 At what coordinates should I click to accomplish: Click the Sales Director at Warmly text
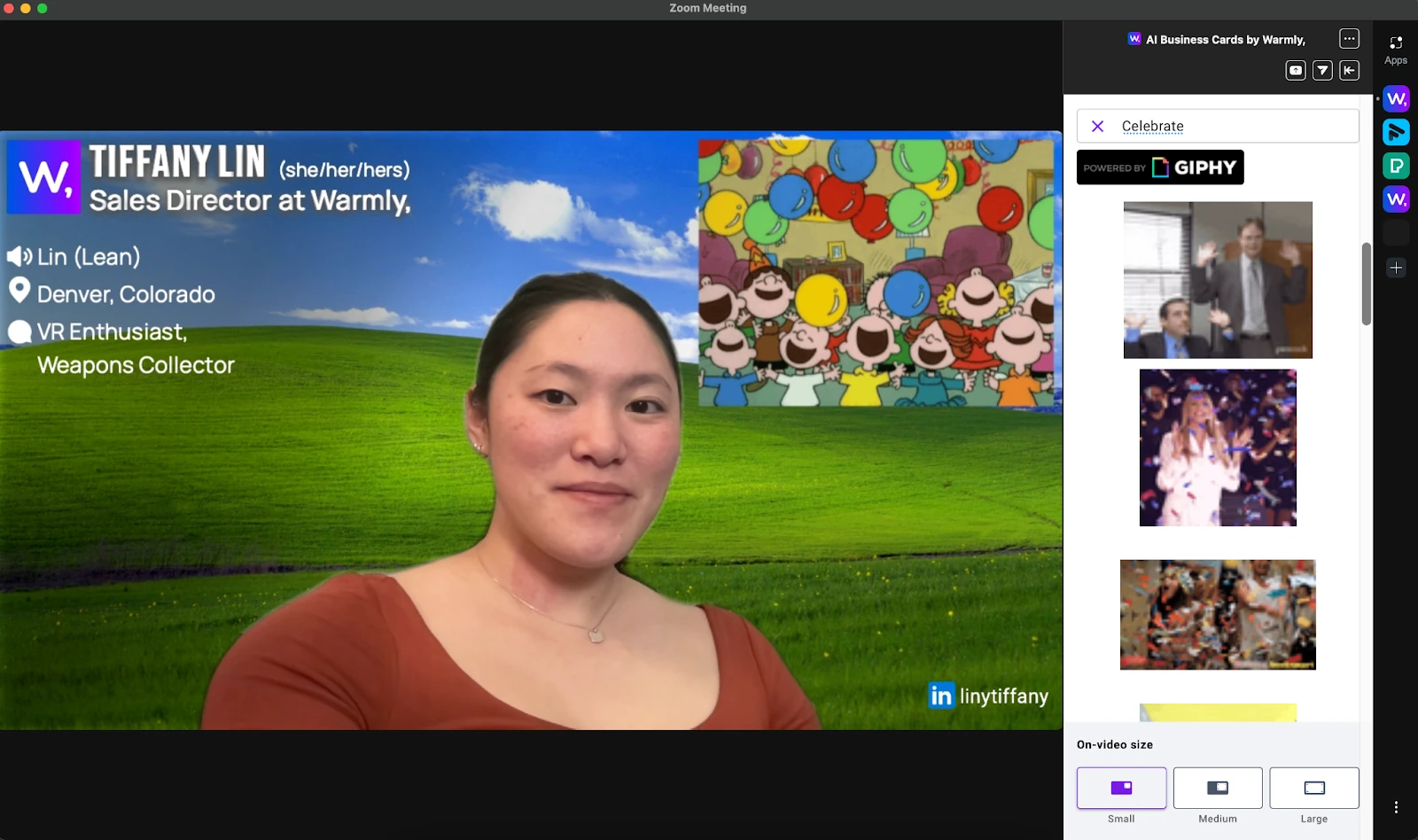click(x=250, y=200)
